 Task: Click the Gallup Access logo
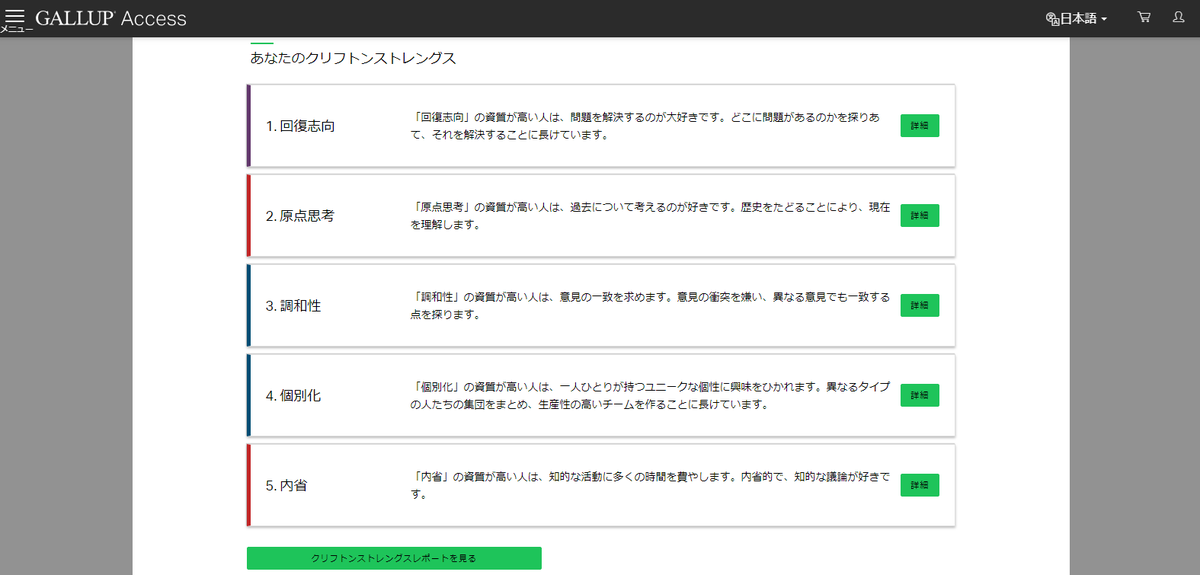(x=111, y=19)
